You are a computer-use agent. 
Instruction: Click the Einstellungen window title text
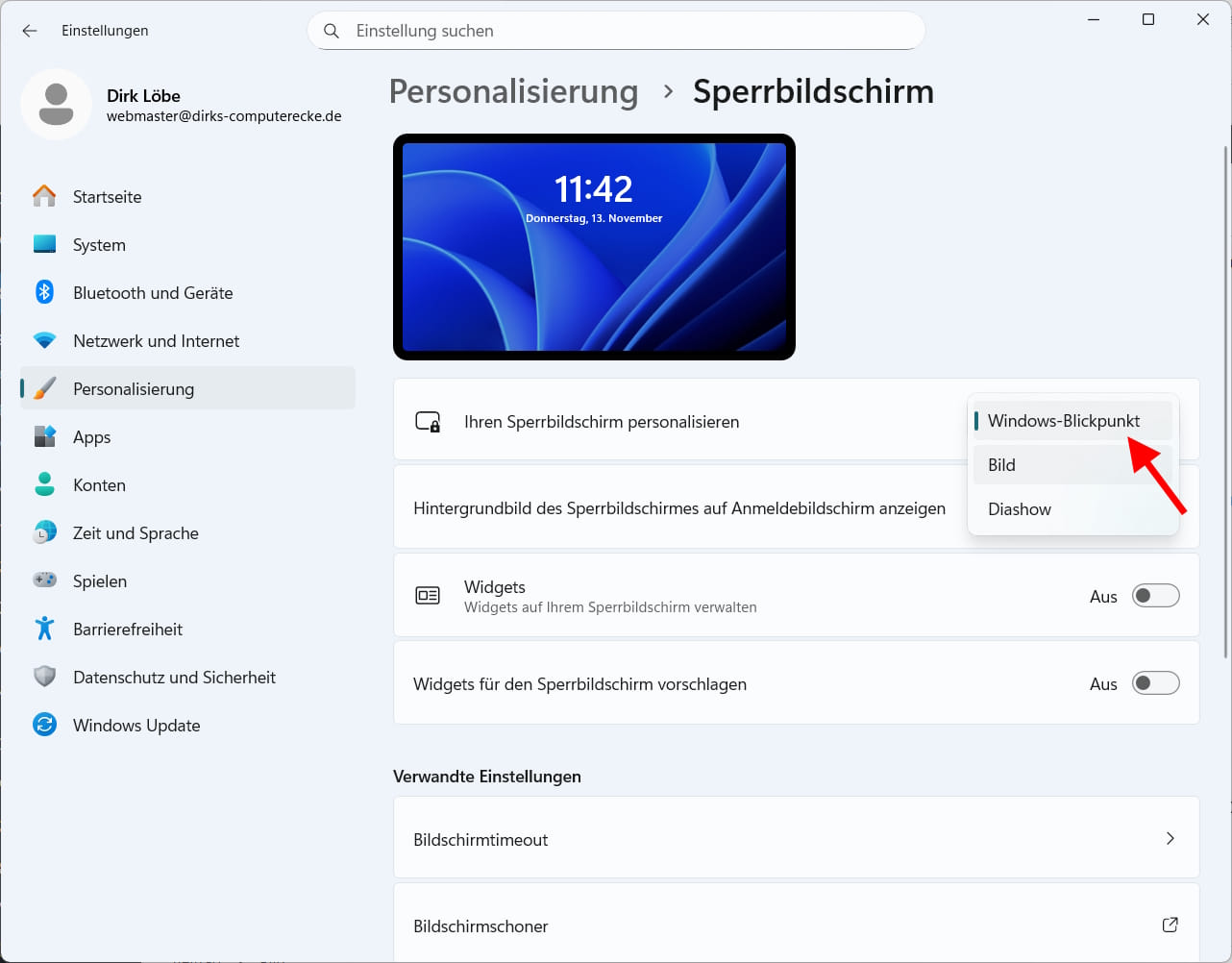coord(105,31)
